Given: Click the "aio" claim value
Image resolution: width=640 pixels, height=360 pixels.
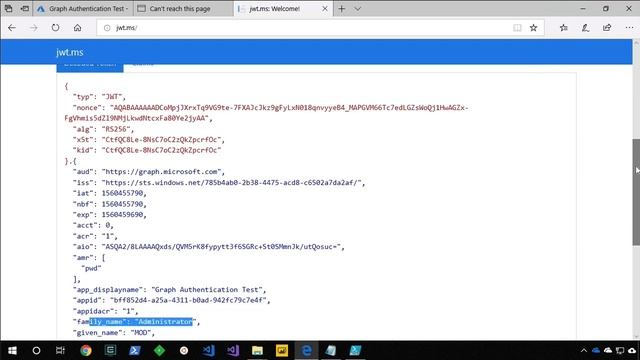Looking at the screenshot, I should coord(221,247).
